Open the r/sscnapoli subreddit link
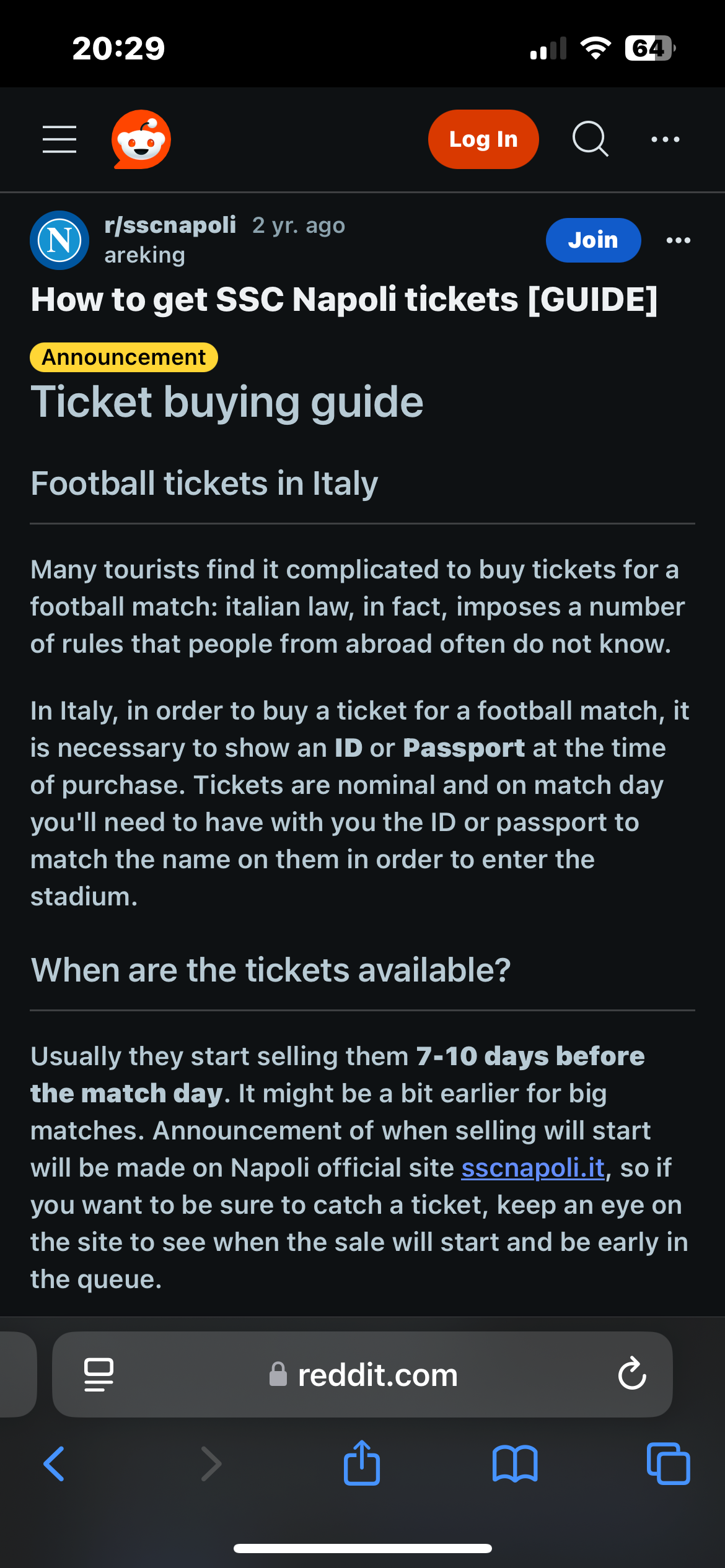Screen dimensions: 725x1568 tap(170, 225)
